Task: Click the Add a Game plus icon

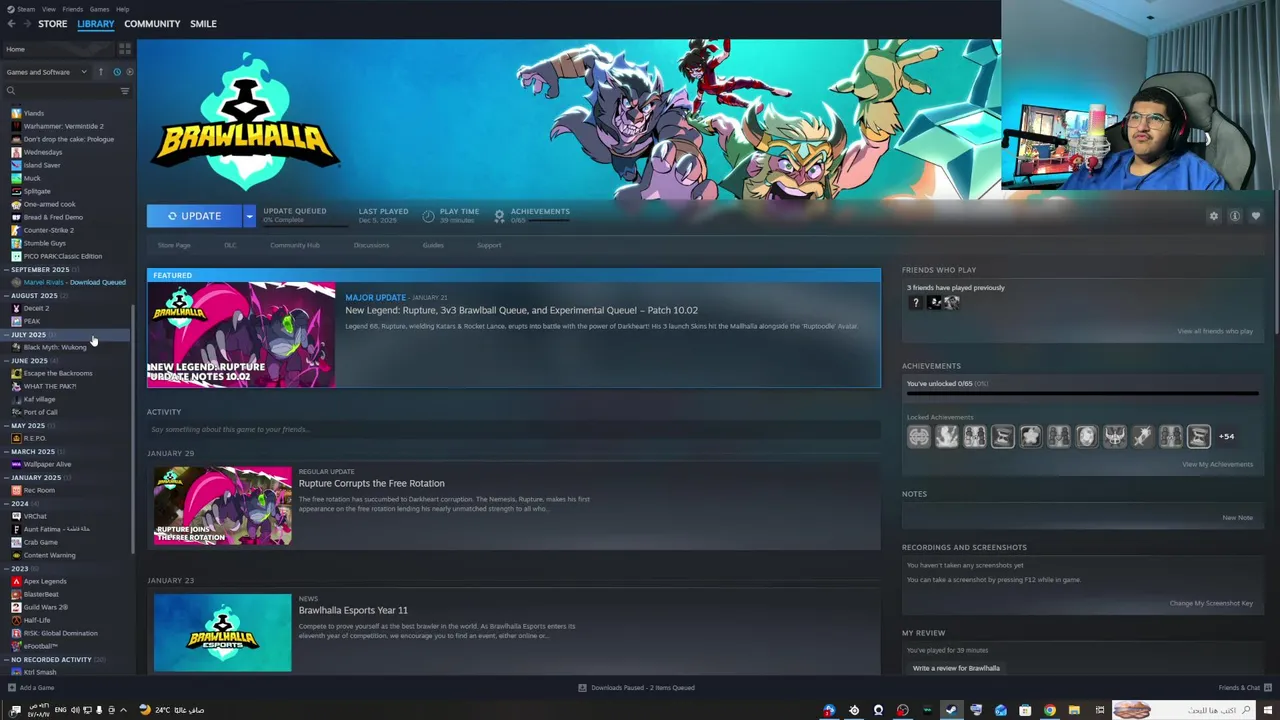Action: pyautogui.click(x=11, y=688)
